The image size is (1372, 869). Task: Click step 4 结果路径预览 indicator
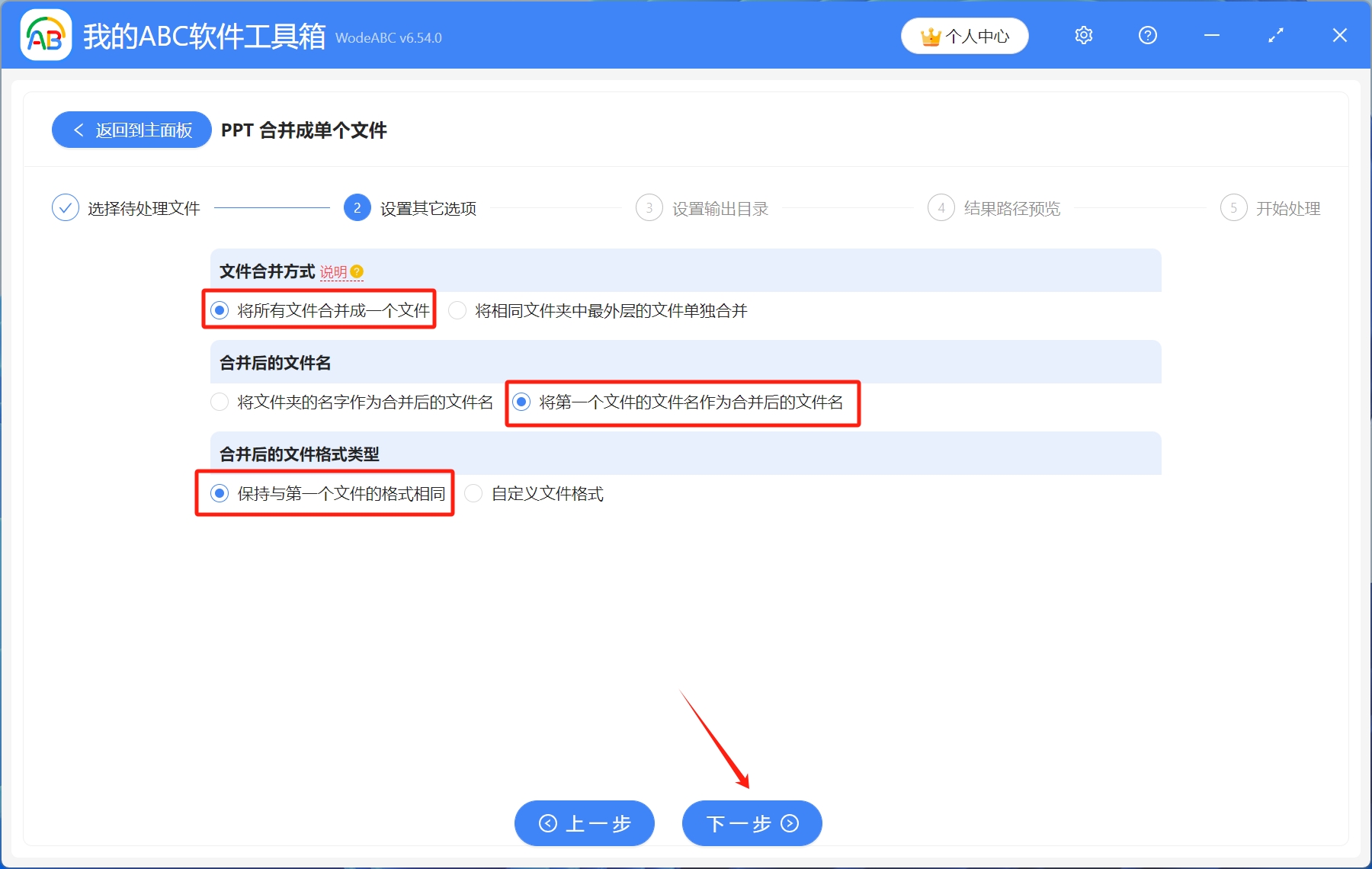[941, 207]
